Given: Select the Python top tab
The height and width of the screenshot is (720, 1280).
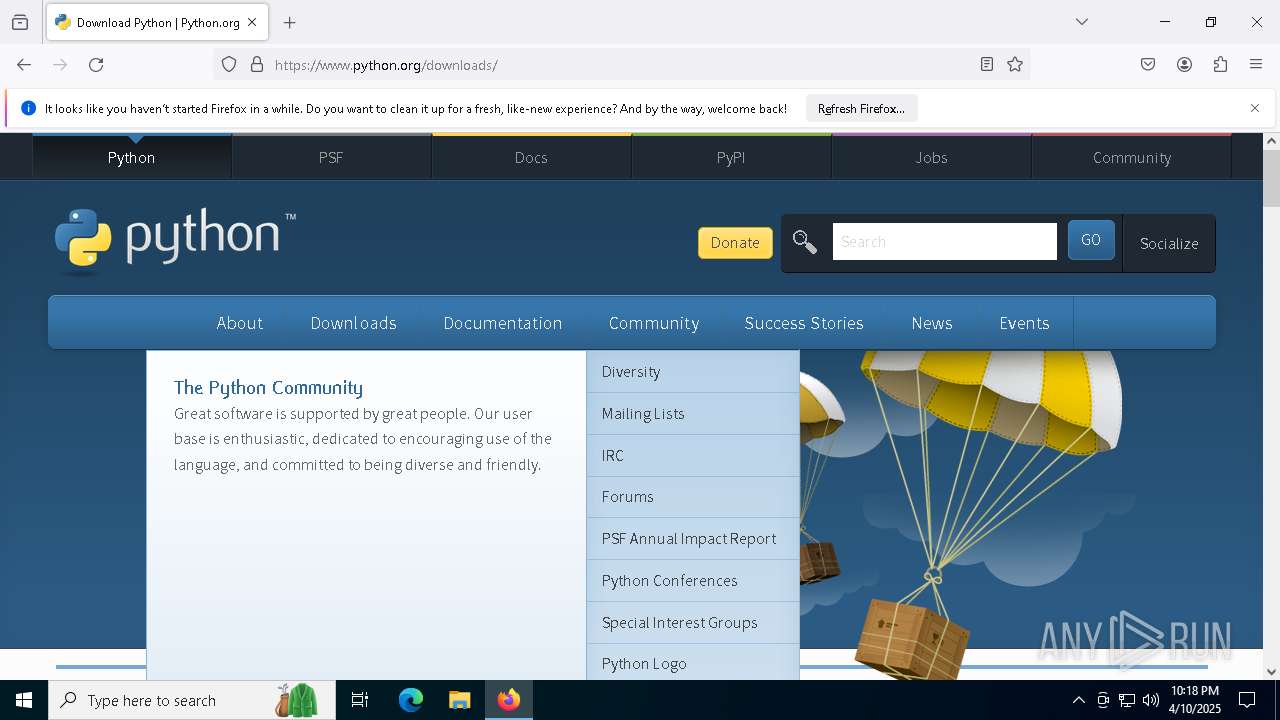Looking at the screenshot, I should pyautogui.click(x=131, y=157).
